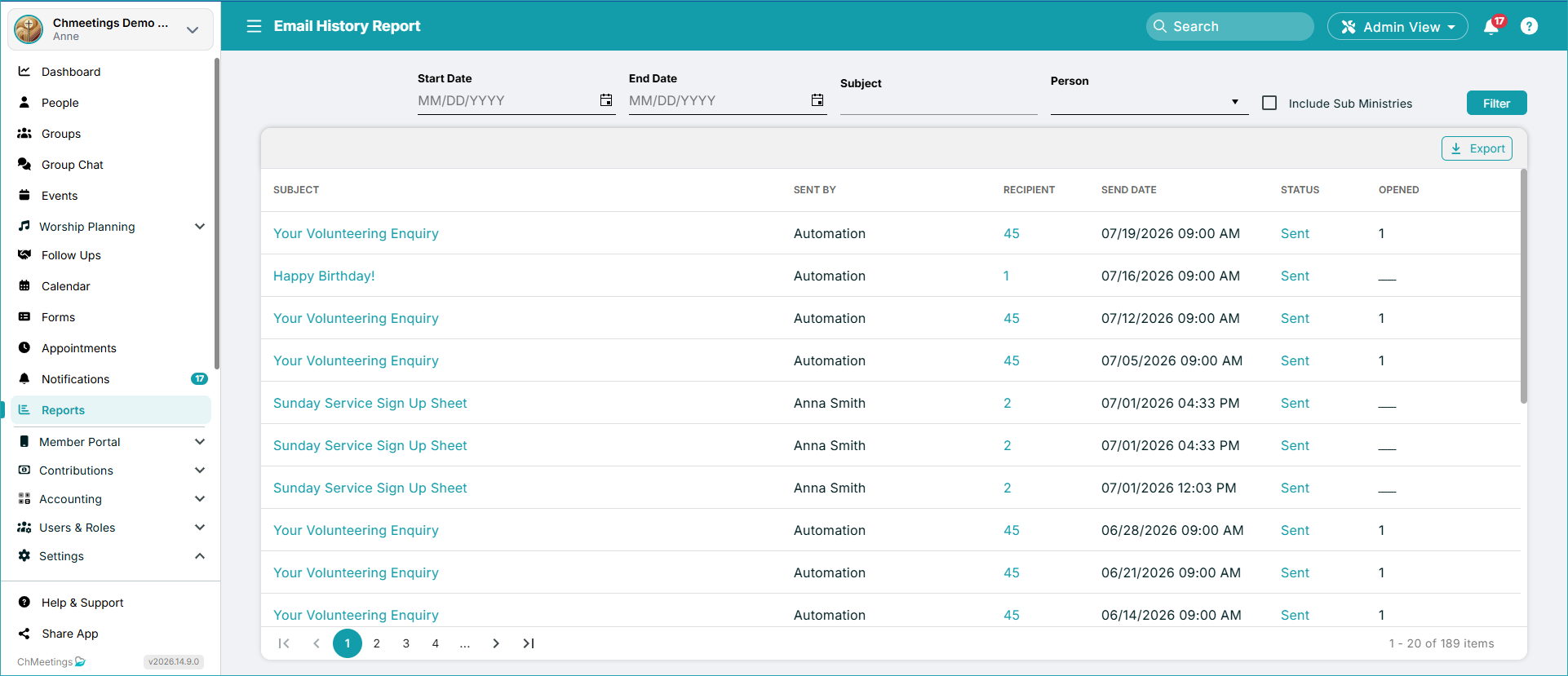Go to first page of results
The image size is (1568, 676).
284,643
